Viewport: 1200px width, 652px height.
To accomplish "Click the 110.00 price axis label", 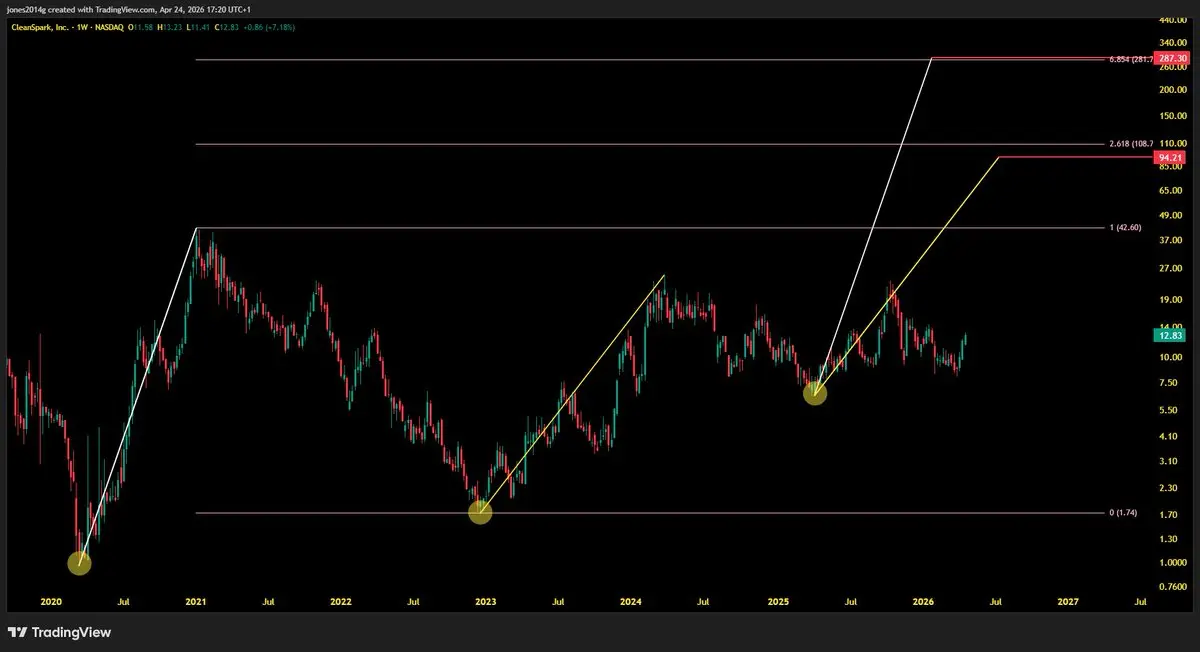I will pos(1171,144).
